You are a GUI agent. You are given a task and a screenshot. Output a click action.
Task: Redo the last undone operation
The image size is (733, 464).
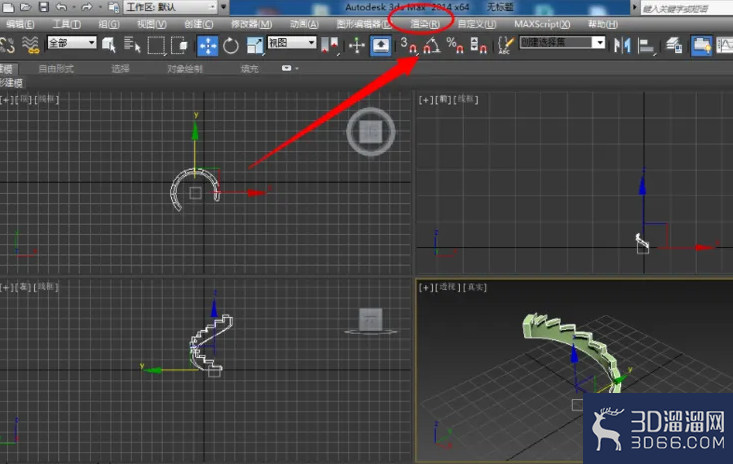pos(86,7)
